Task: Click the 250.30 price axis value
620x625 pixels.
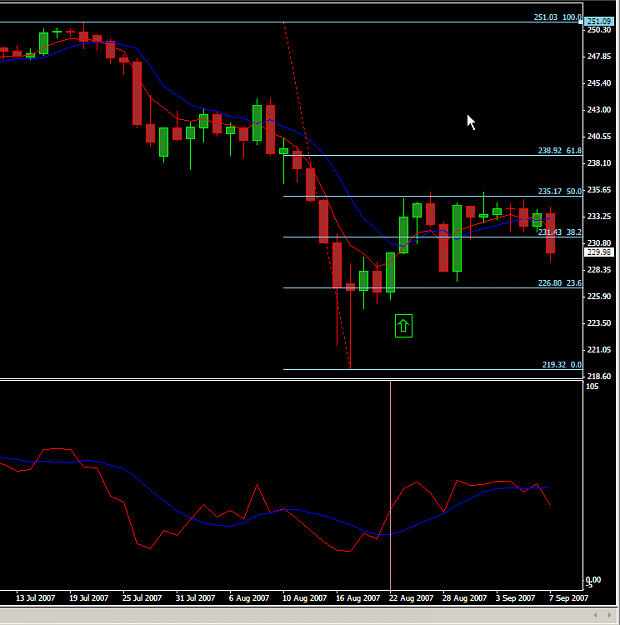Action: point(599,30)
